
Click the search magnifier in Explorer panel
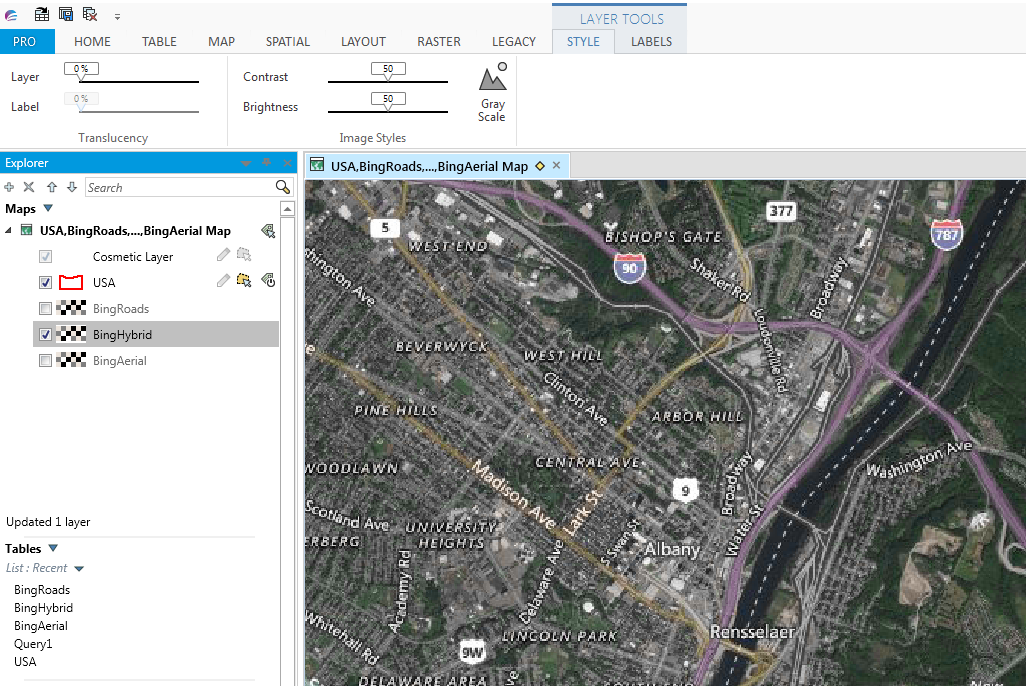pyautogui.click(x=283, y=187)
